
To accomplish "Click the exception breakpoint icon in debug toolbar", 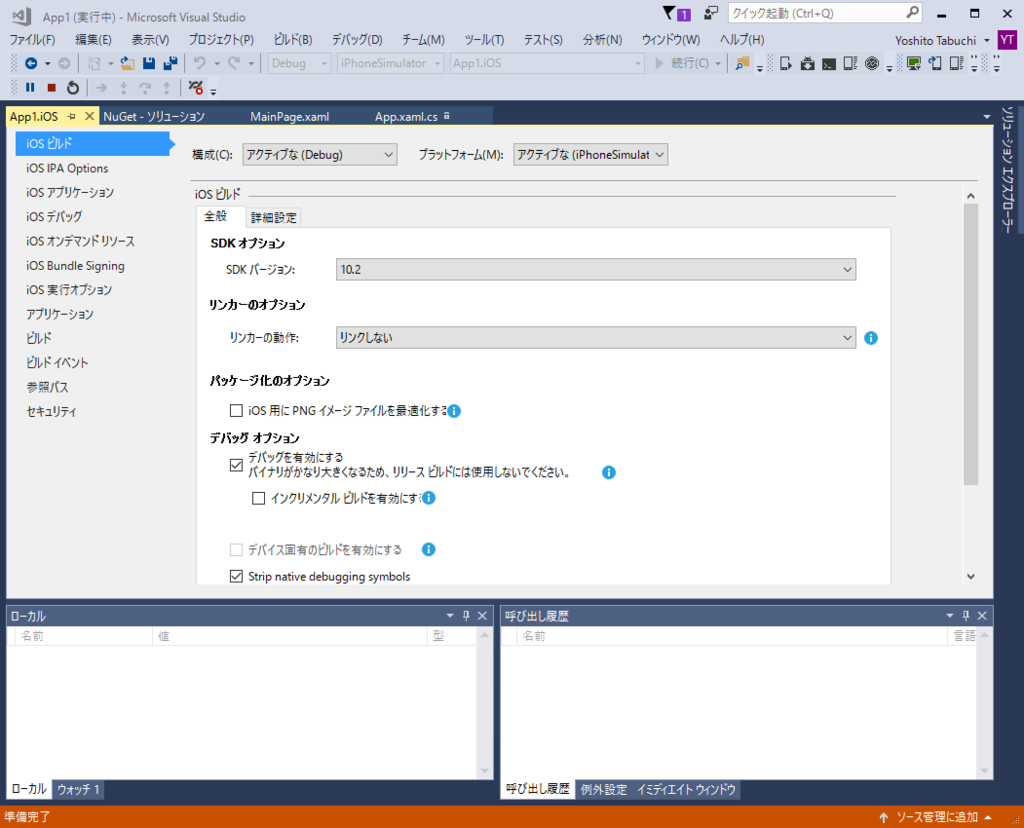I will tap(195, 87).
